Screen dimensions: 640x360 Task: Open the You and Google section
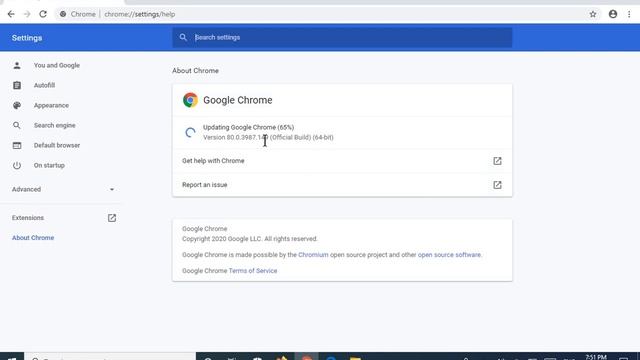57,65
